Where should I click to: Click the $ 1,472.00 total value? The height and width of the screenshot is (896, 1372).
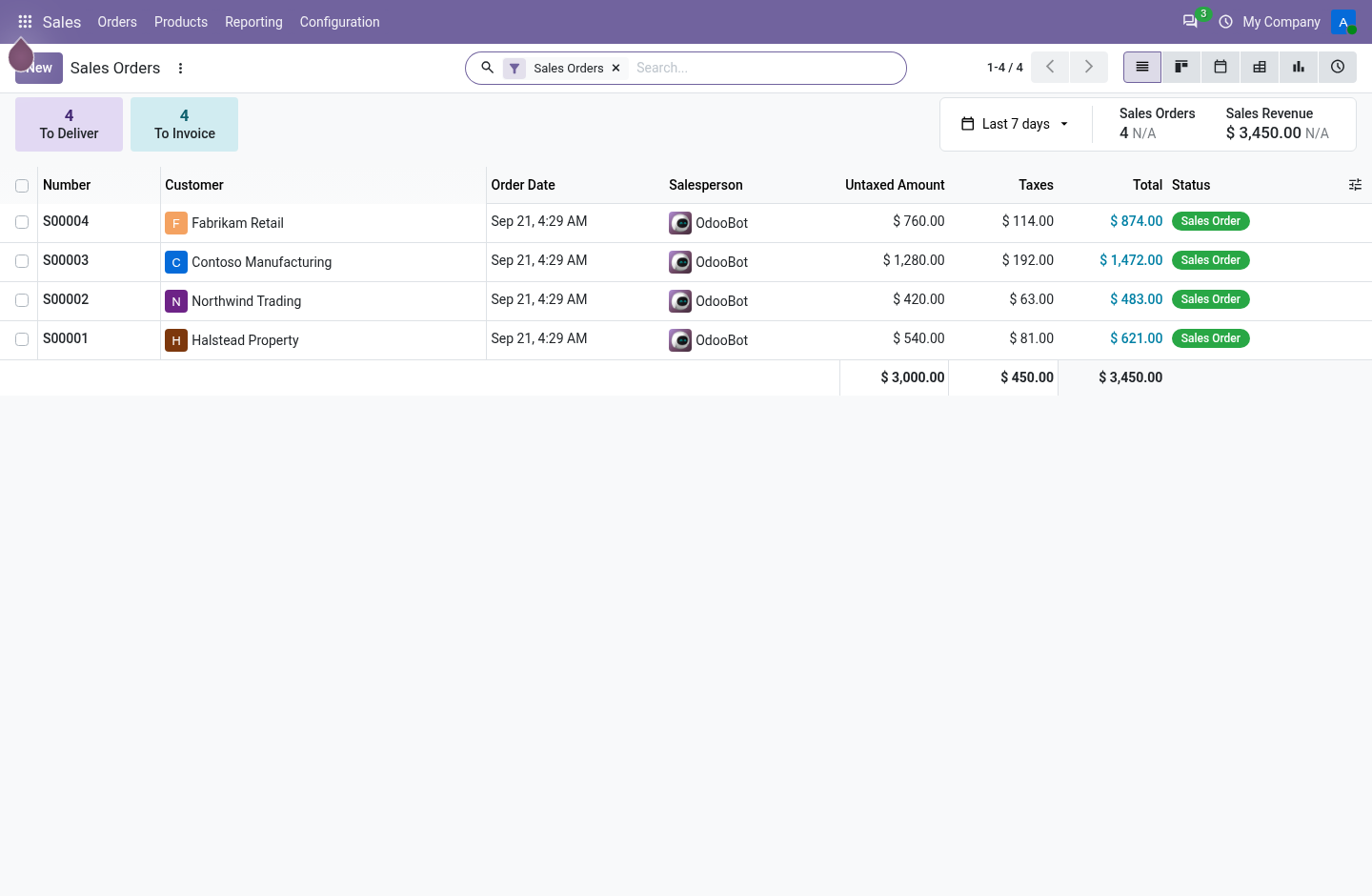pyautogui.click(x=1131, y=260)
